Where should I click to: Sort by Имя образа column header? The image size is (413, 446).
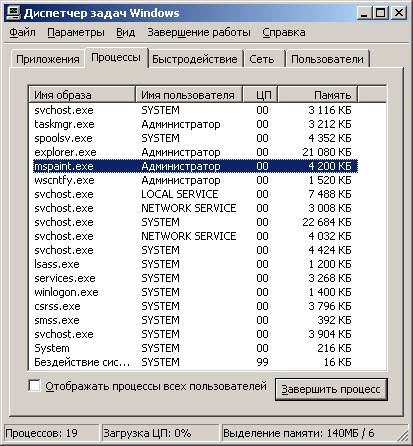coord(82,95)
